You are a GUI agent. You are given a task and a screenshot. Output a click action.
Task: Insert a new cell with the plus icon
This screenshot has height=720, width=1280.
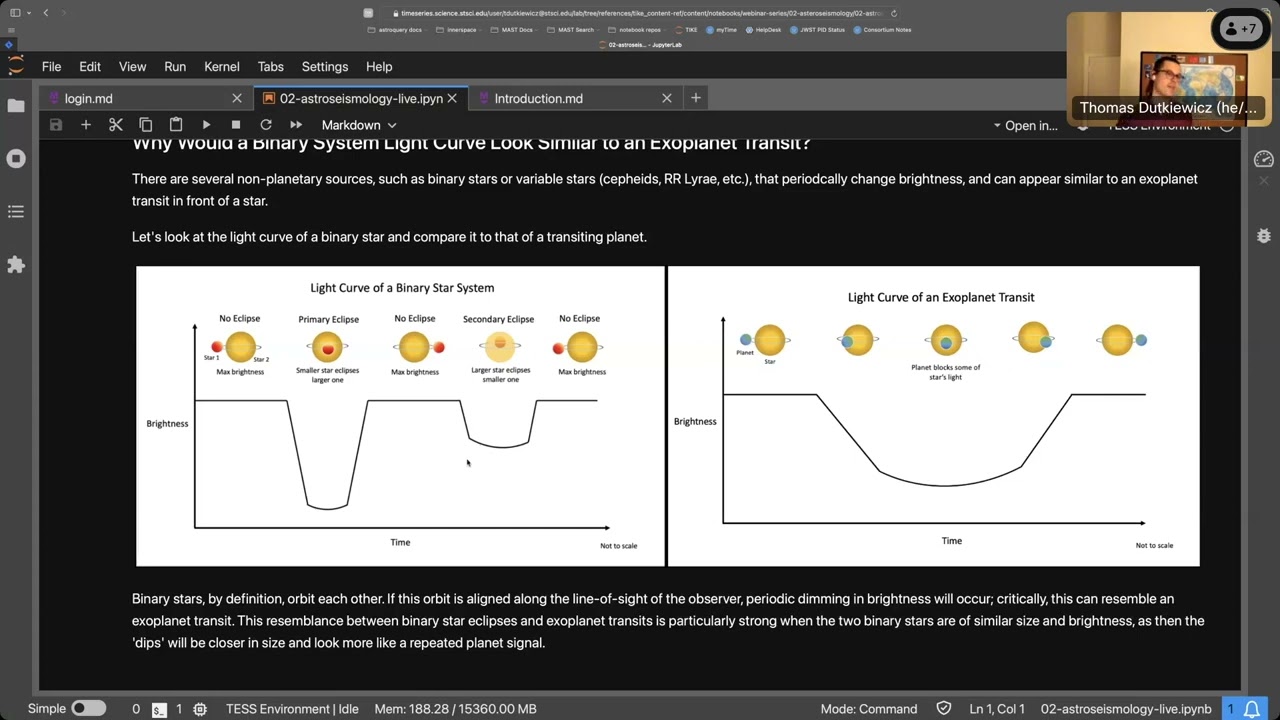[x=86, y=125]
